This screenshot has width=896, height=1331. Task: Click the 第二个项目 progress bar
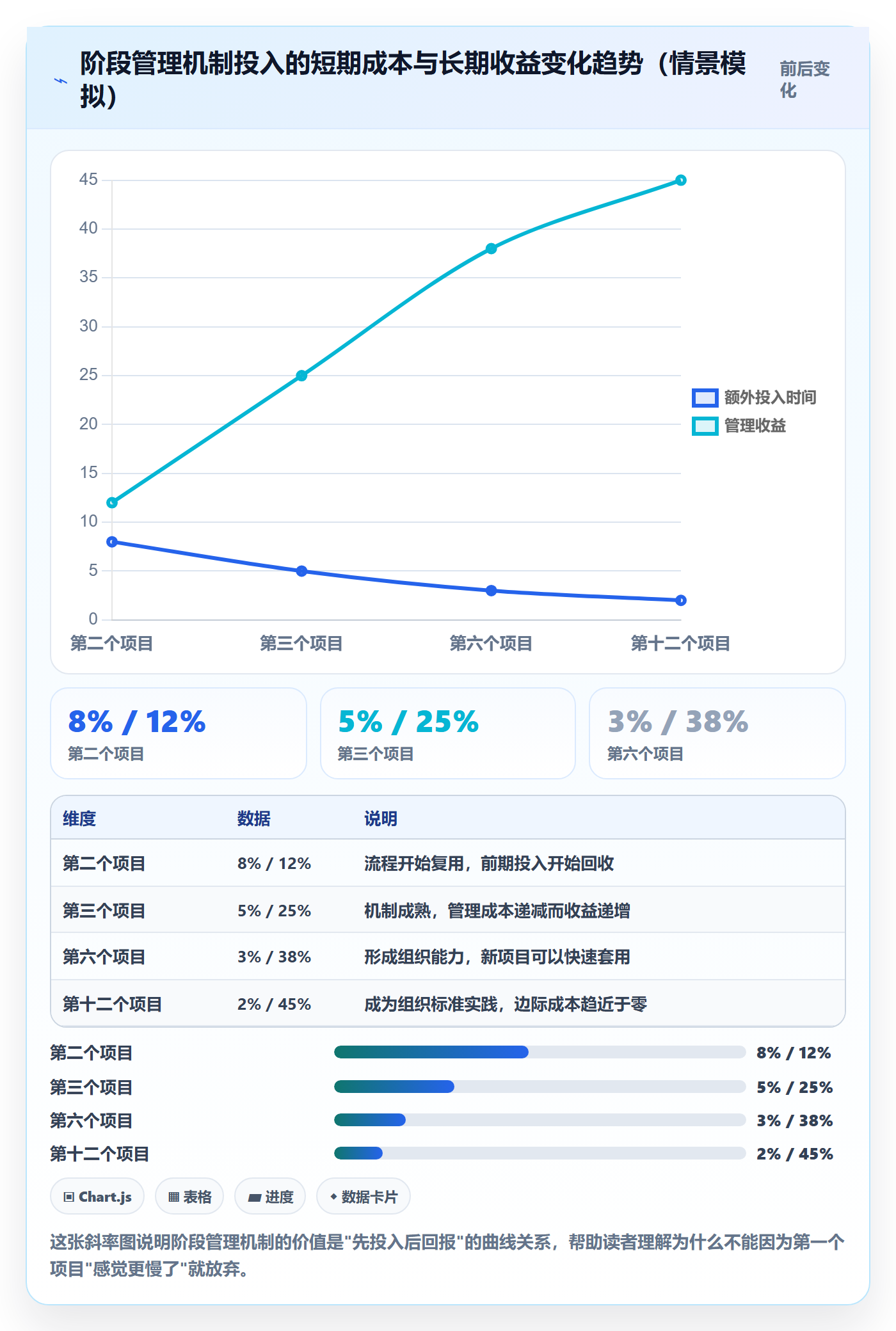[540, 1052]
